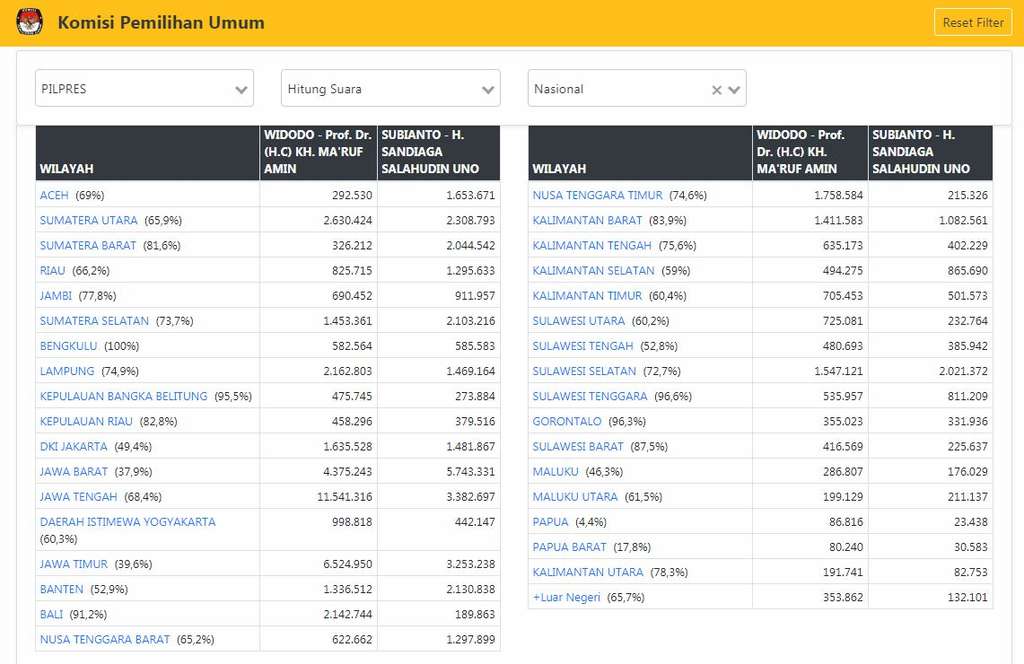The height and width of the screenshot is (664, 1024).
Task: Select the SULAWESI UTARA link
Action: click(x=579, y=321)
